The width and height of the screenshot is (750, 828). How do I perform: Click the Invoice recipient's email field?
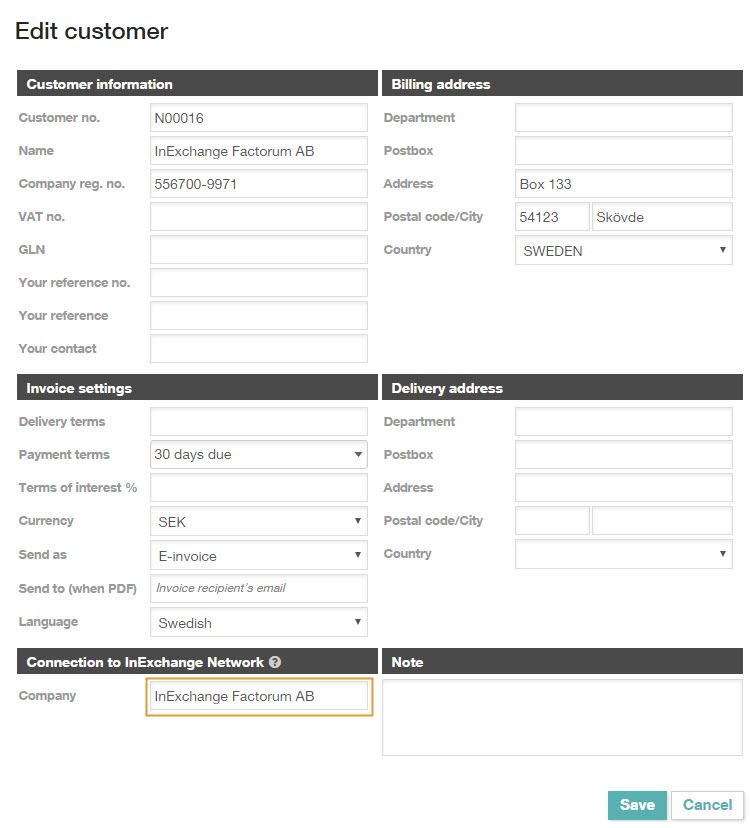pyautogui.click(x=259, y=588)
